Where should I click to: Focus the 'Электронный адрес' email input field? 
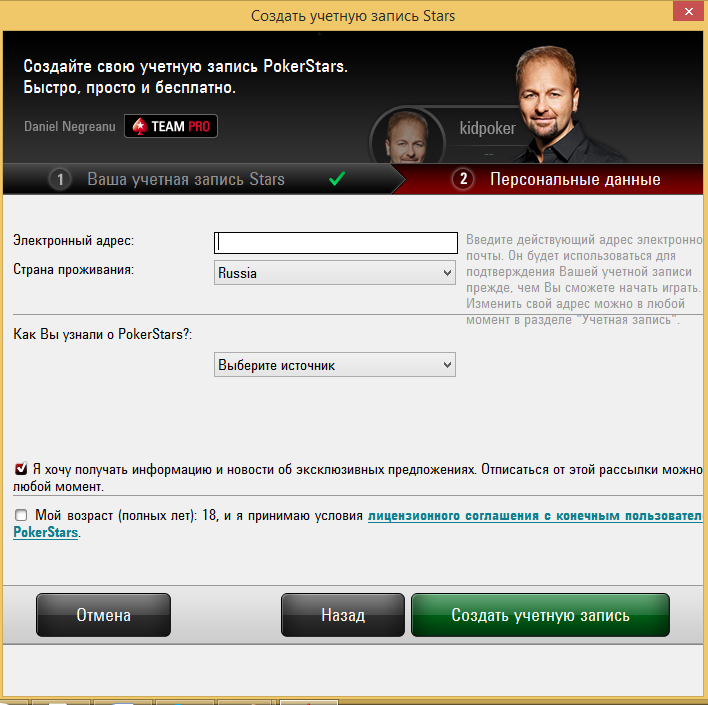[335, 243]
